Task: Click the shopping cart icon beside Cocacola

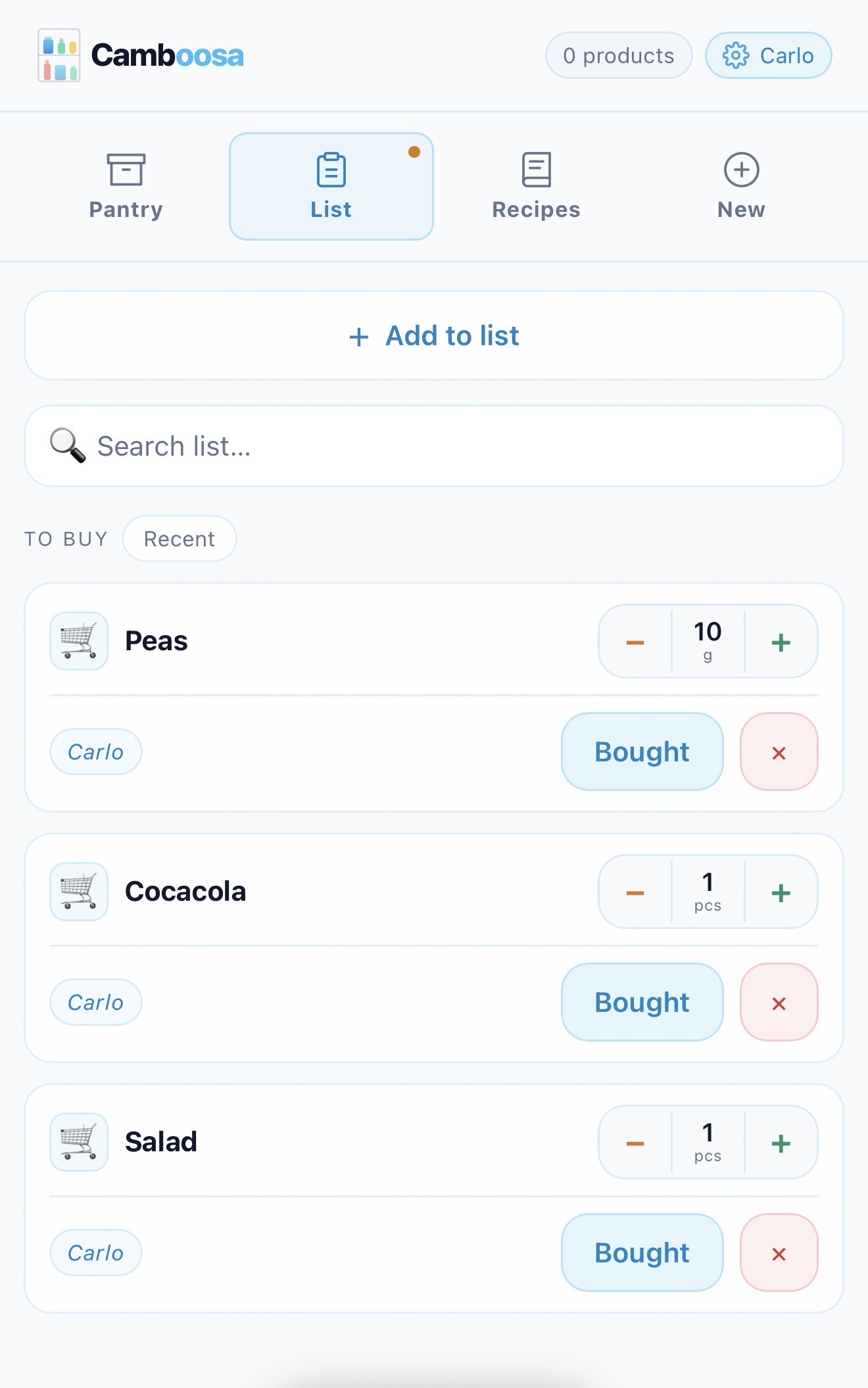Action: point(79,892)
